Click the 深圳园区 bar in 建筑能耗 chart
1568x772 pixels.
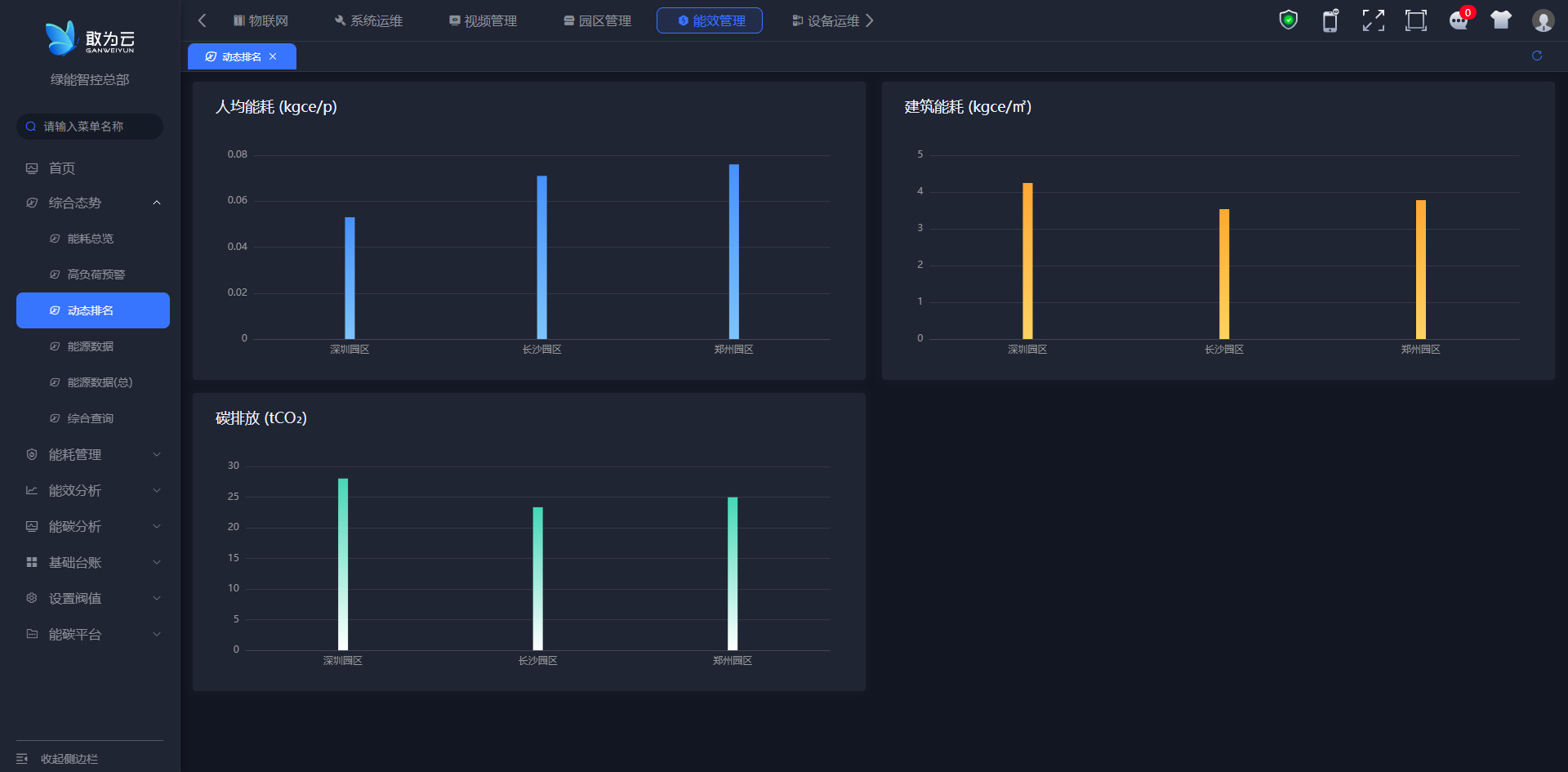(x=1027, y=261)
